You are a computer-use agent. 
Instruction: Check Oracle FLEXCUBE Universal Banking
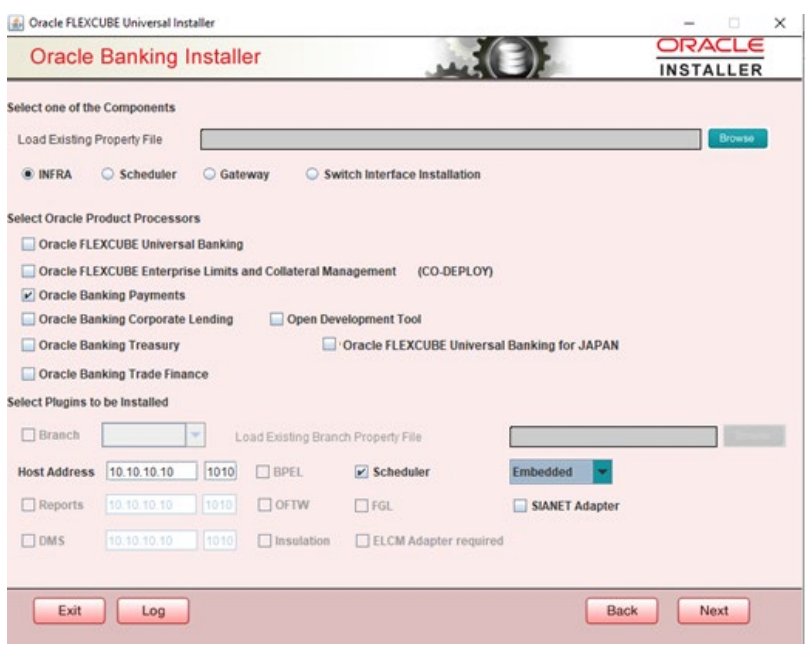28,244
